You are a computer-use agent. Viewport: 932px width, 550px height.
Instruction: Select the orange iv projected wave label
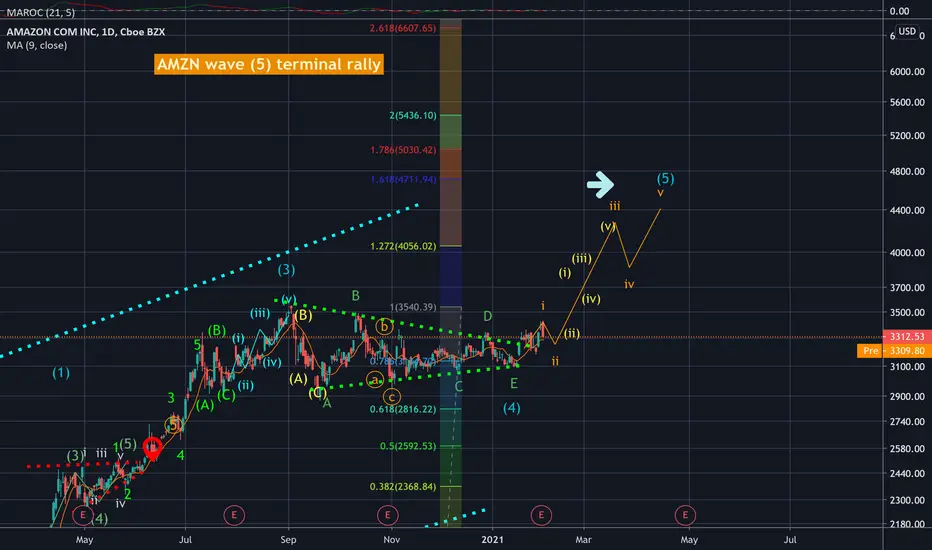click(x=629, y=284)
